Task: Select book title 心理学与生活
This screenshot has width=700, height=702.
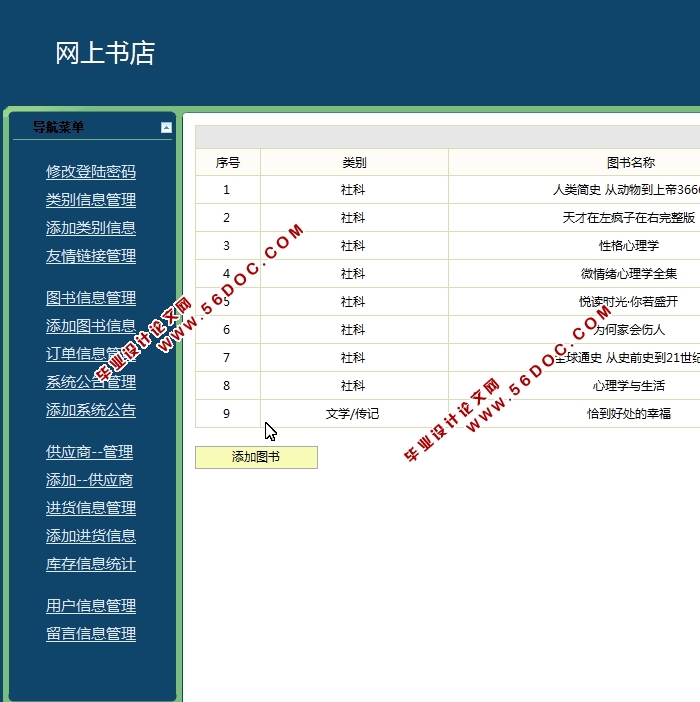Action: [x=629, y=385]
